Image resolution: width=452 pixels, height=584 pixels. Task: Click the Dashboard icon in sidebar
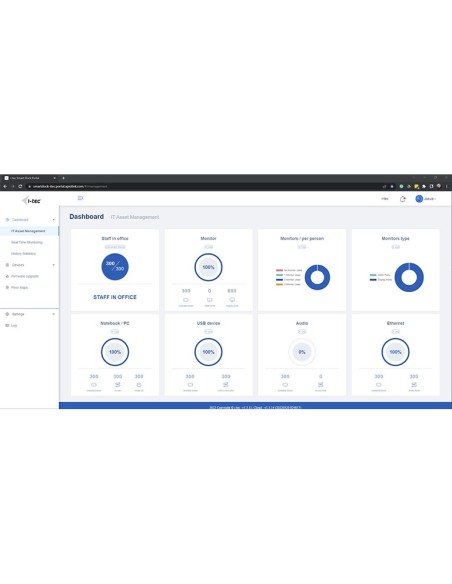coord(7,220)
